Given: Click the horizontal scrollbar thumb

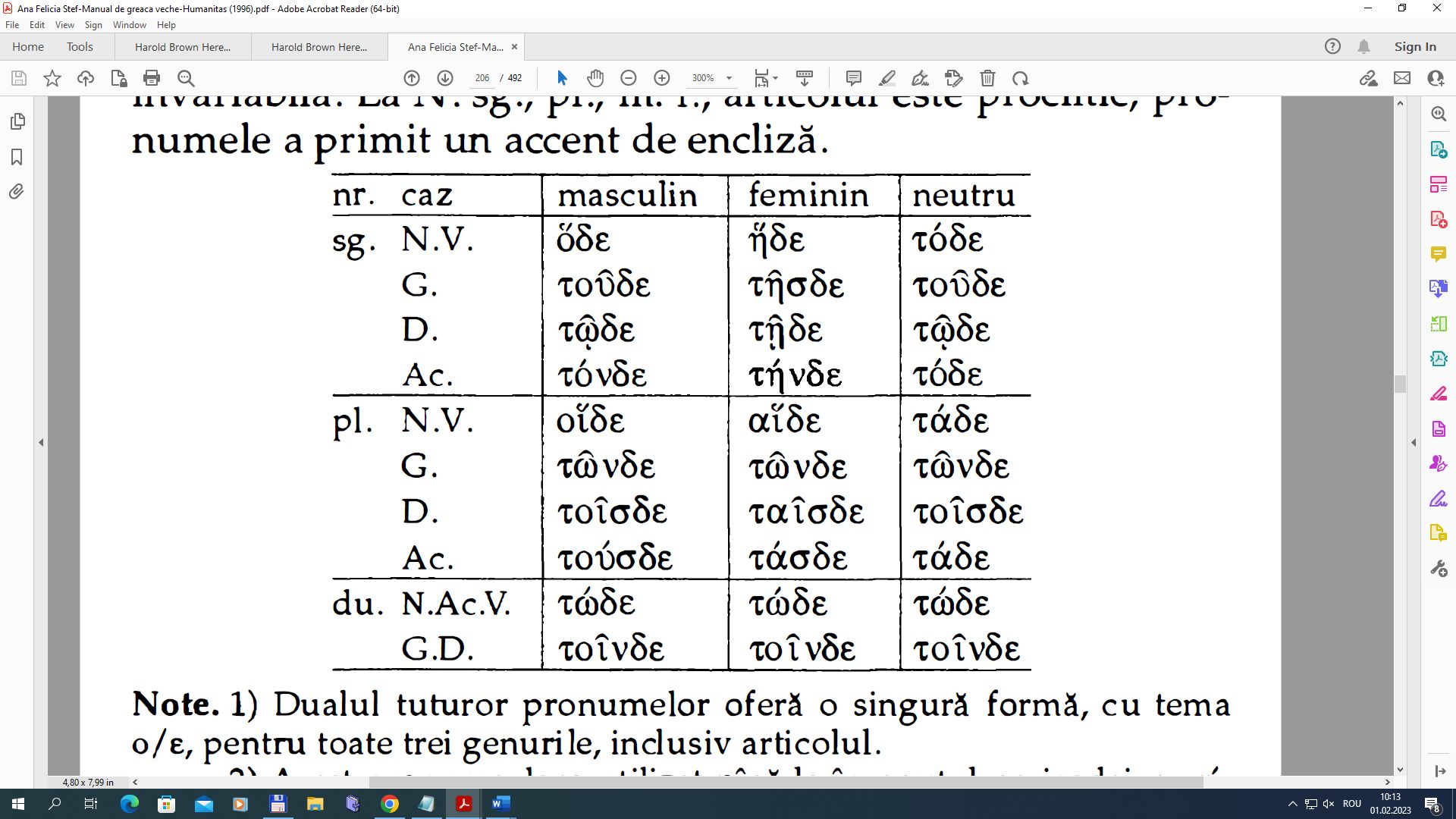Looking at the screenshot, I should pyautogui.click(x=786, y=782).
